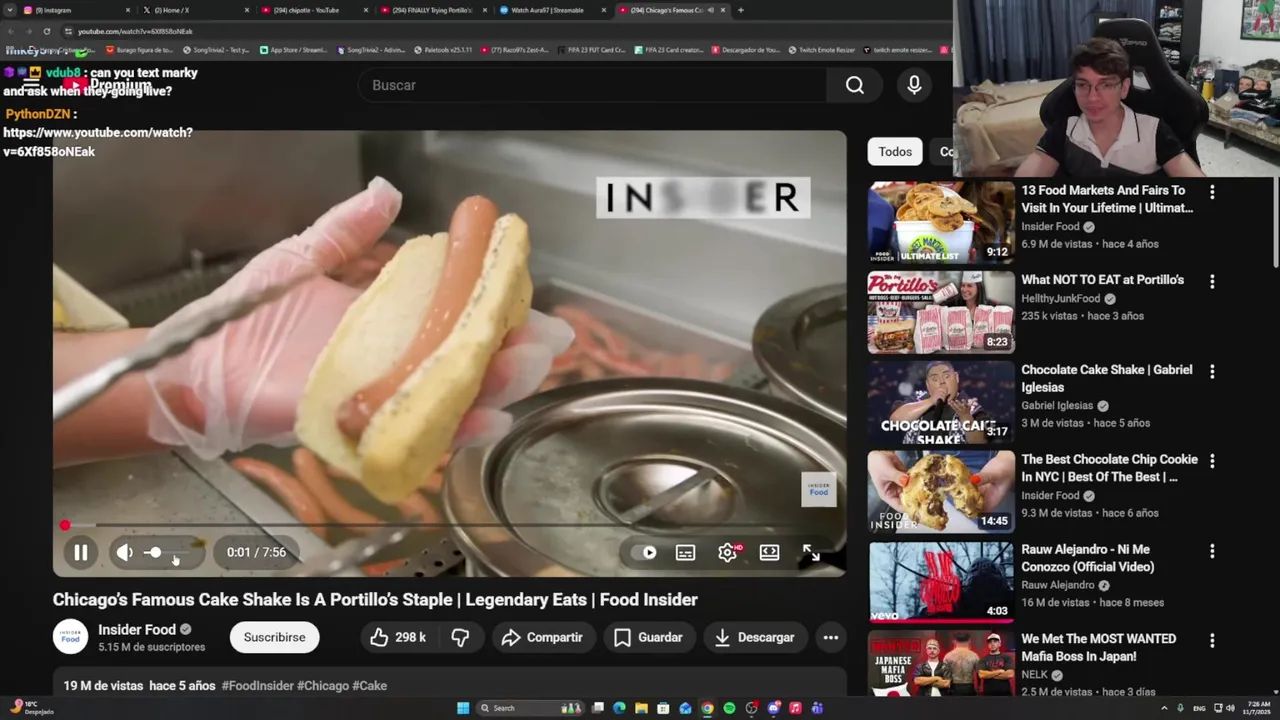1280x720 pixels.
Task: Click the #Chicago hashtag
Action: [323, 686]
